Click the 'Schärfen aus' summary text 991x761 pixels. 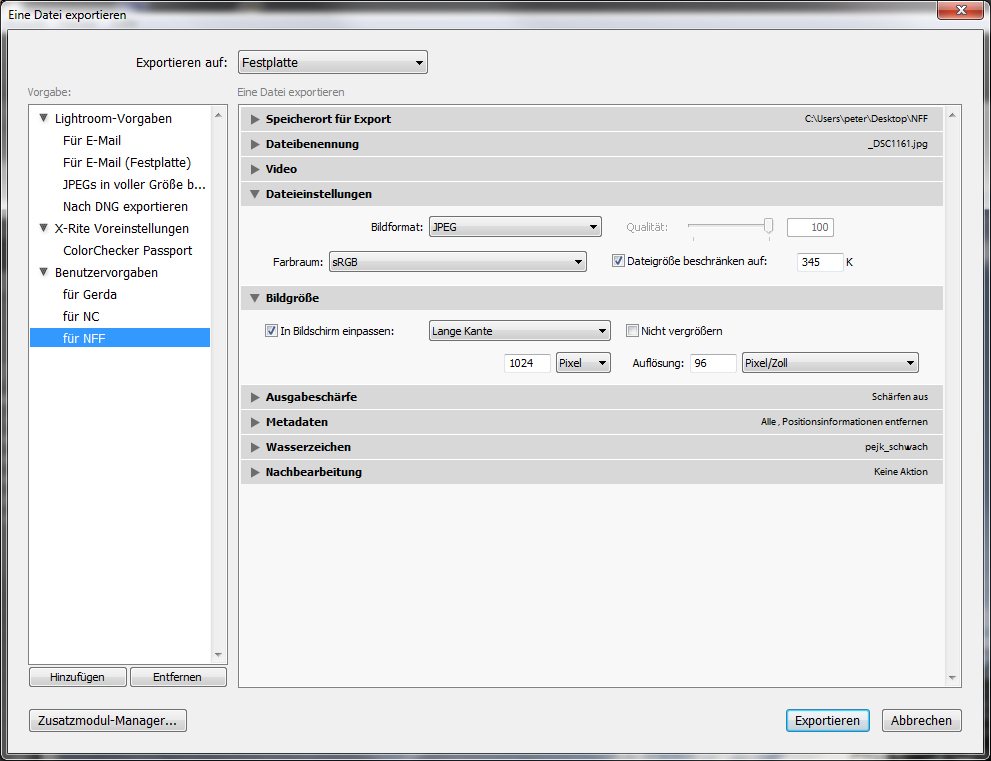tap(899, 397)
